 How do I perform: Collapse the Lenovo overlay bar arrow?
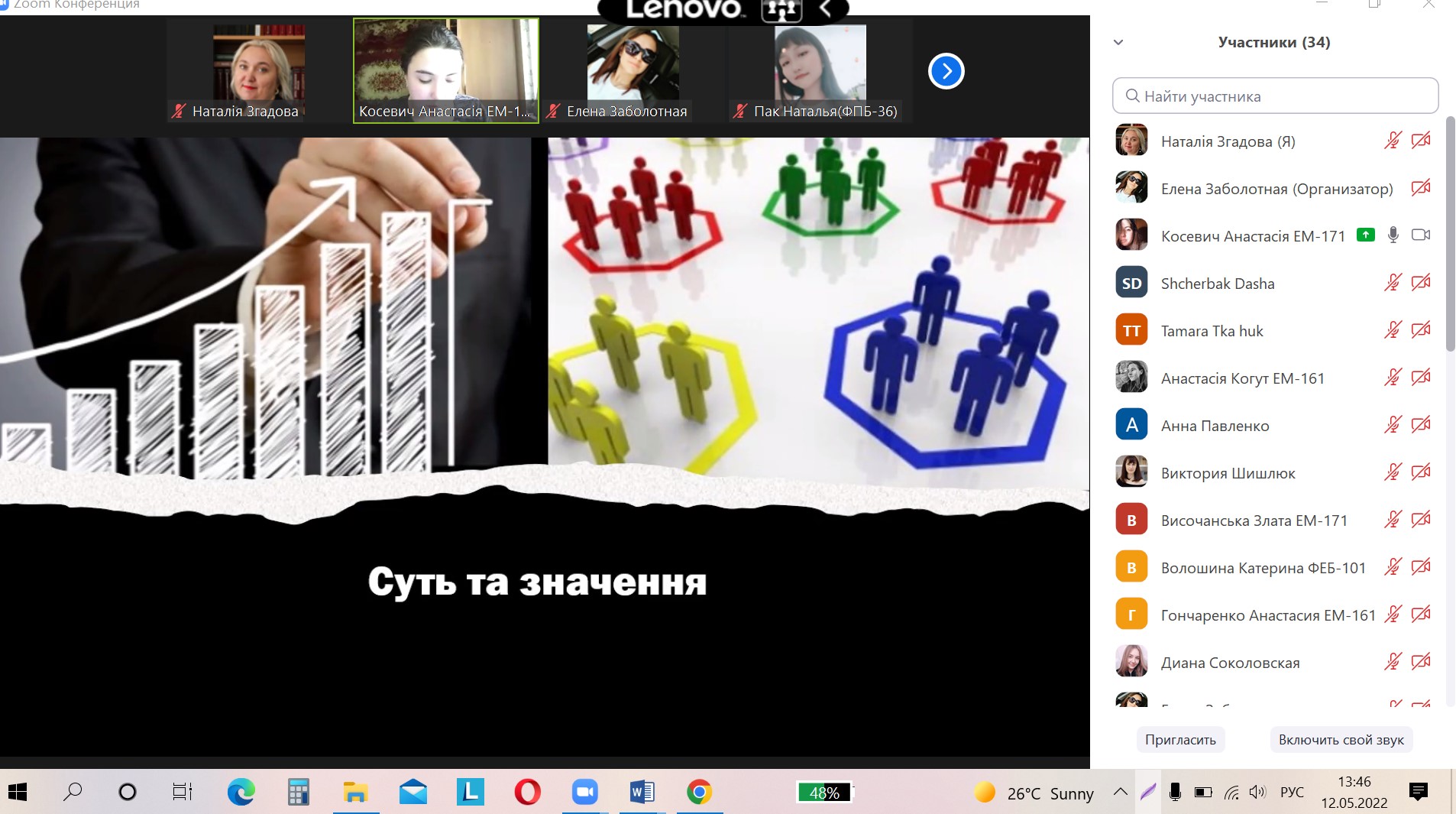point(825,9)
